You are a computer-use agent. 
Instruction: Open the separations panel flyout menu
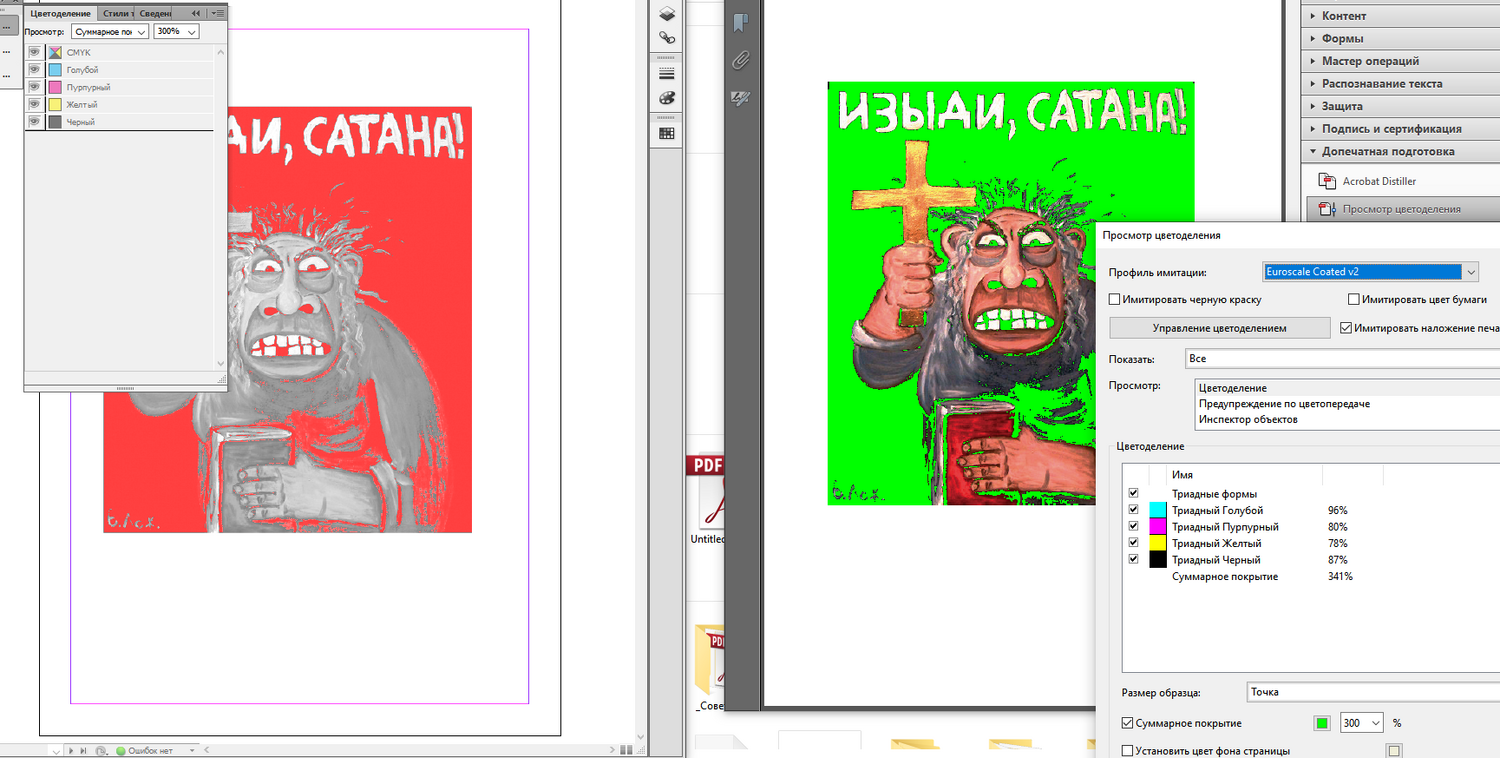click(218, 13)
